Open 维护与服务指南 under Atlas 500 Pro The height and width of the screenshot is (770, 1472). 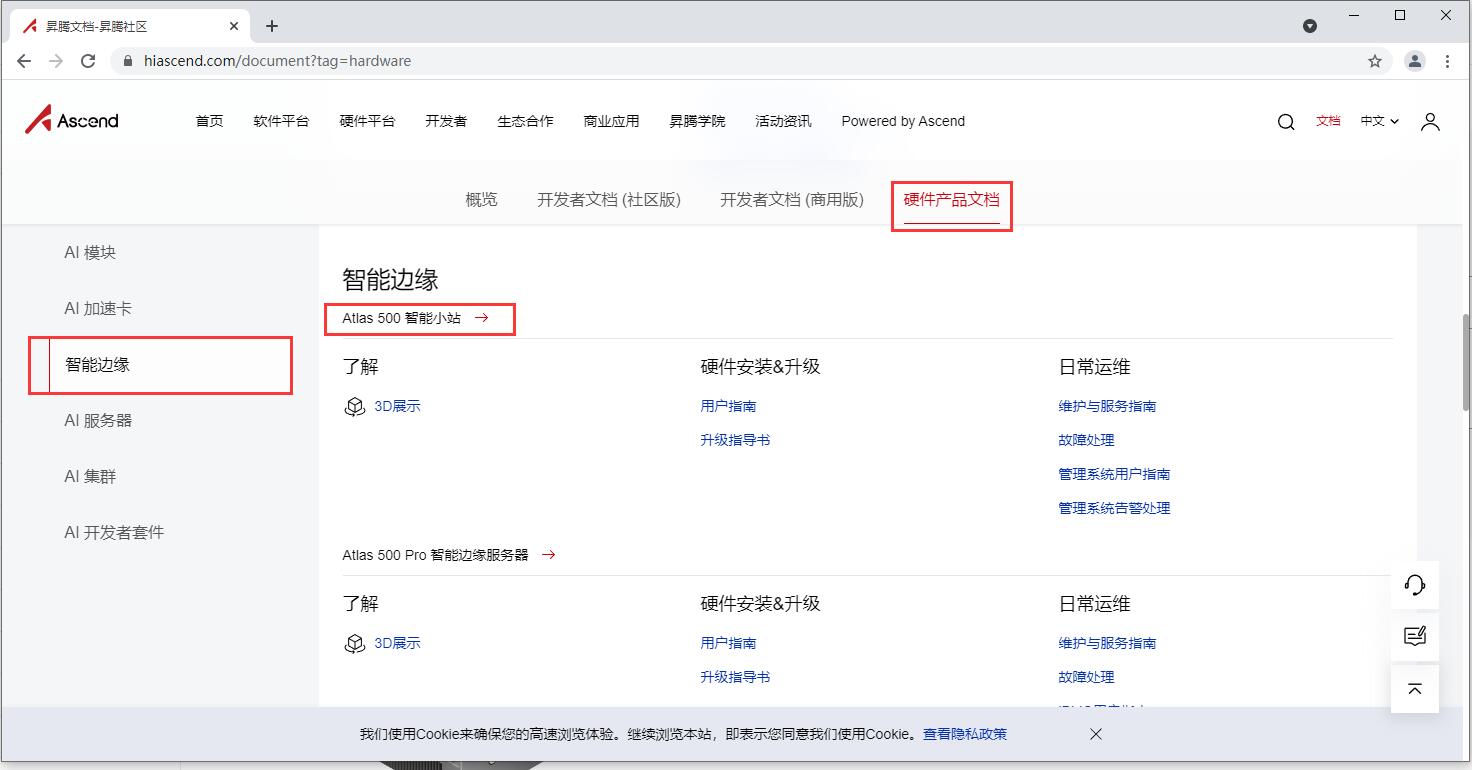[1107, 644]
